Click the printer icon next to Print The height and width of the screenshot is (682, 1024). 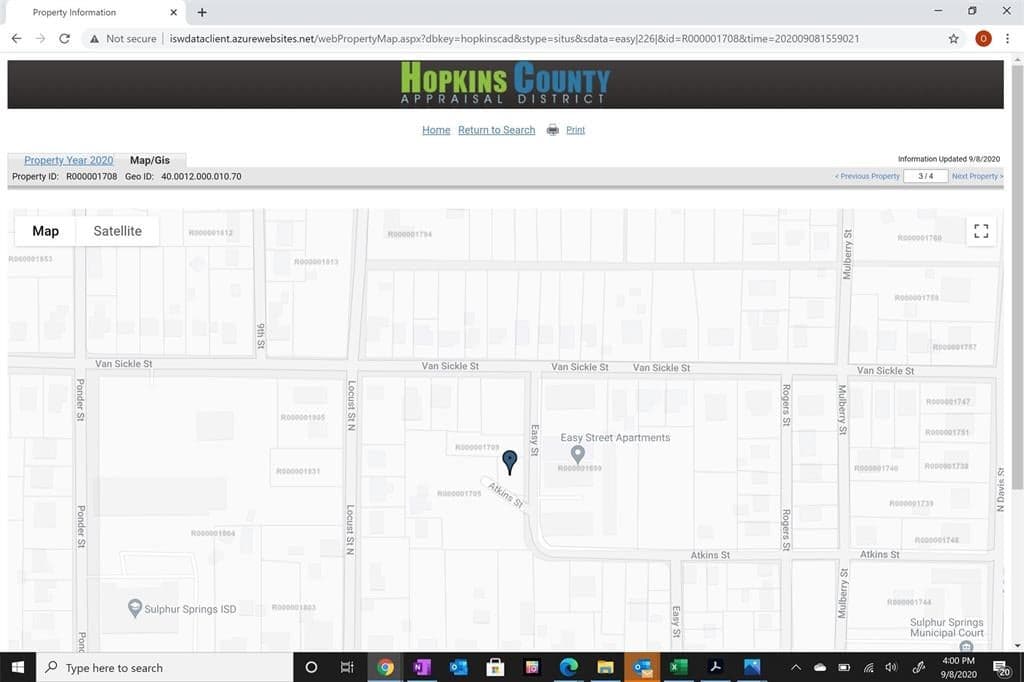click(x=552, y=129)
